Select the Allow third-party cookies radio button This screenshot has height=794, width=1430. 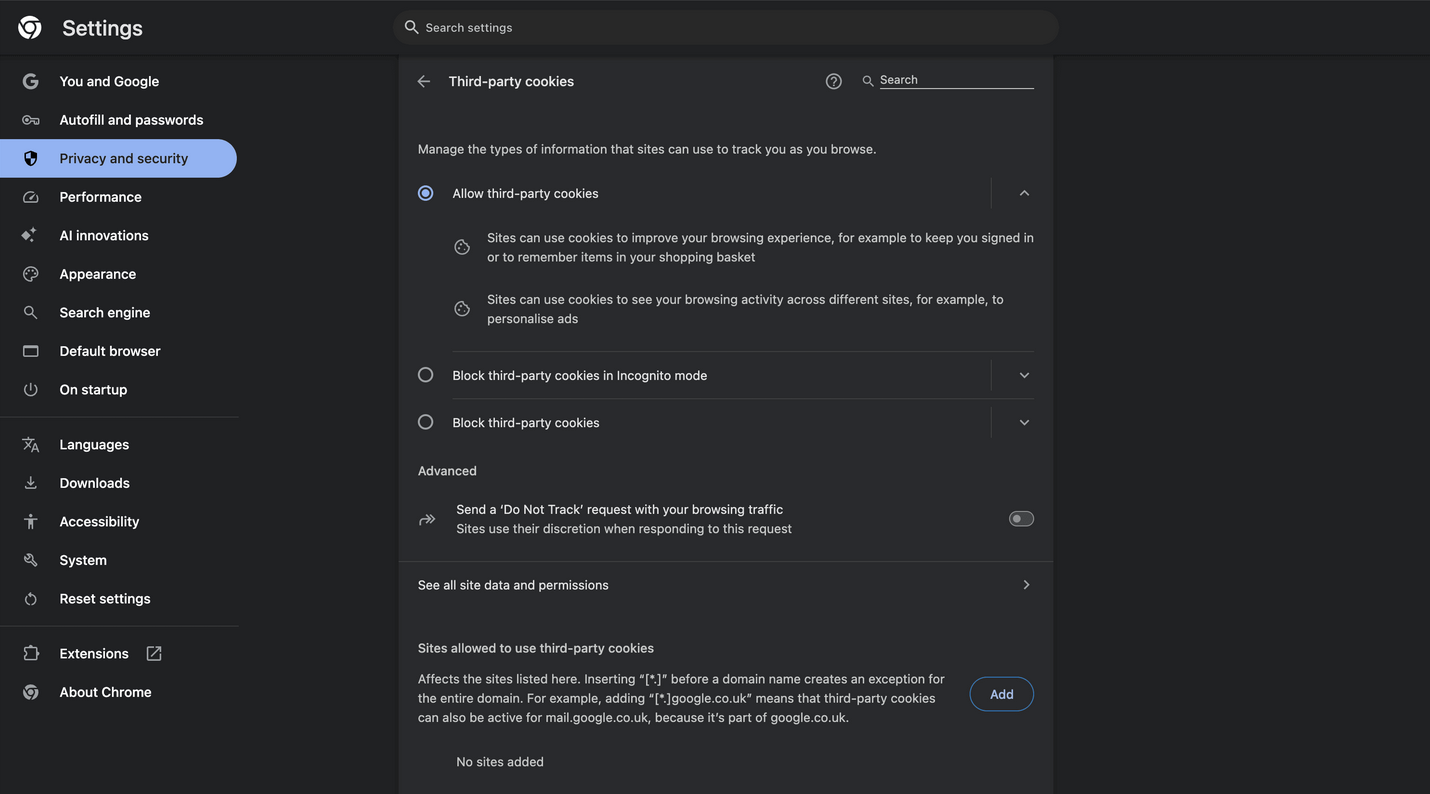(x=426, y=193)
